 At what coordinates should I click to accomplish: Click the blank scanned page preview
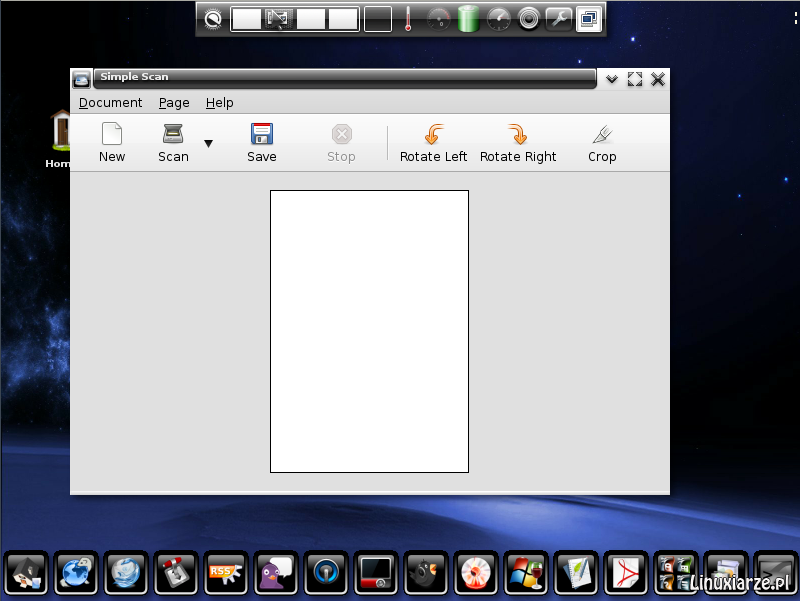pyautogui.click(x=369, y=331)
